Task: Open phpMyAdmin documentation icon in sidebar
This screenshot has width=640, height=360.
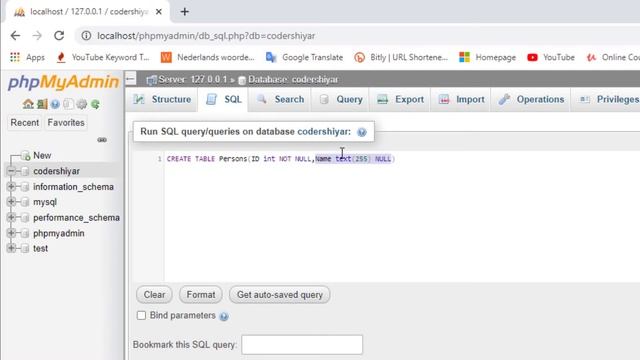Action: 55,104
